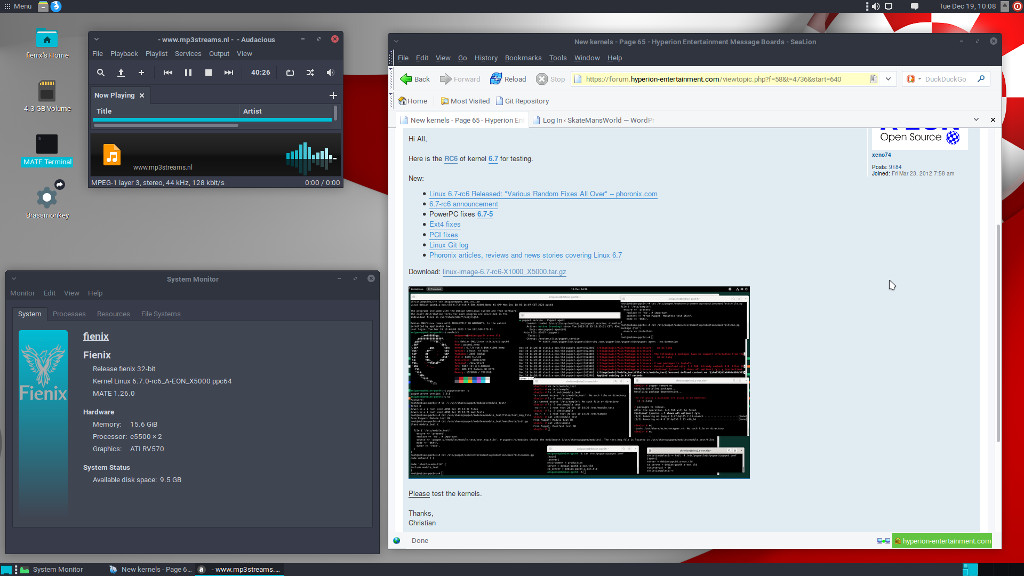Click the Forward navigation button

tap(460, 79)
